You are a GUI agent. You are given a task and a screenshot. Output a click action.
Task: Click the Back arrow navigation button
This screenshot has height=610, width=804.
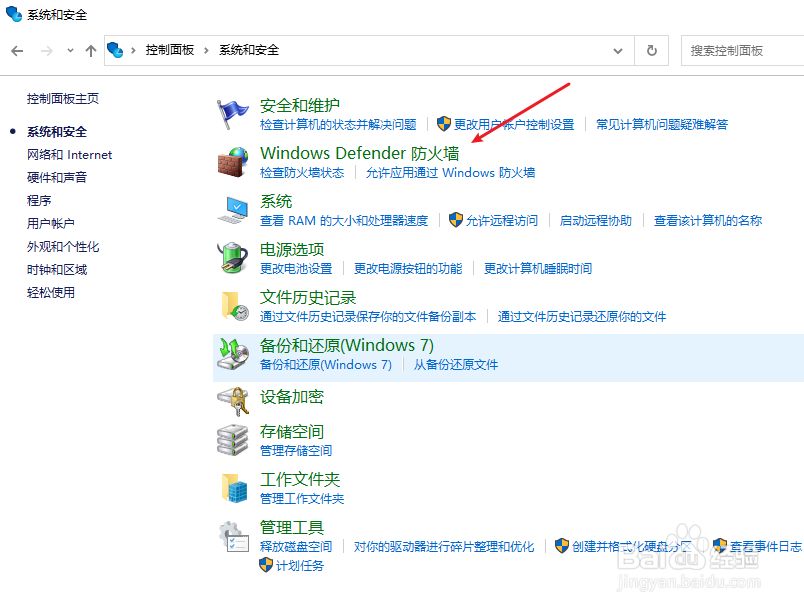17,51
